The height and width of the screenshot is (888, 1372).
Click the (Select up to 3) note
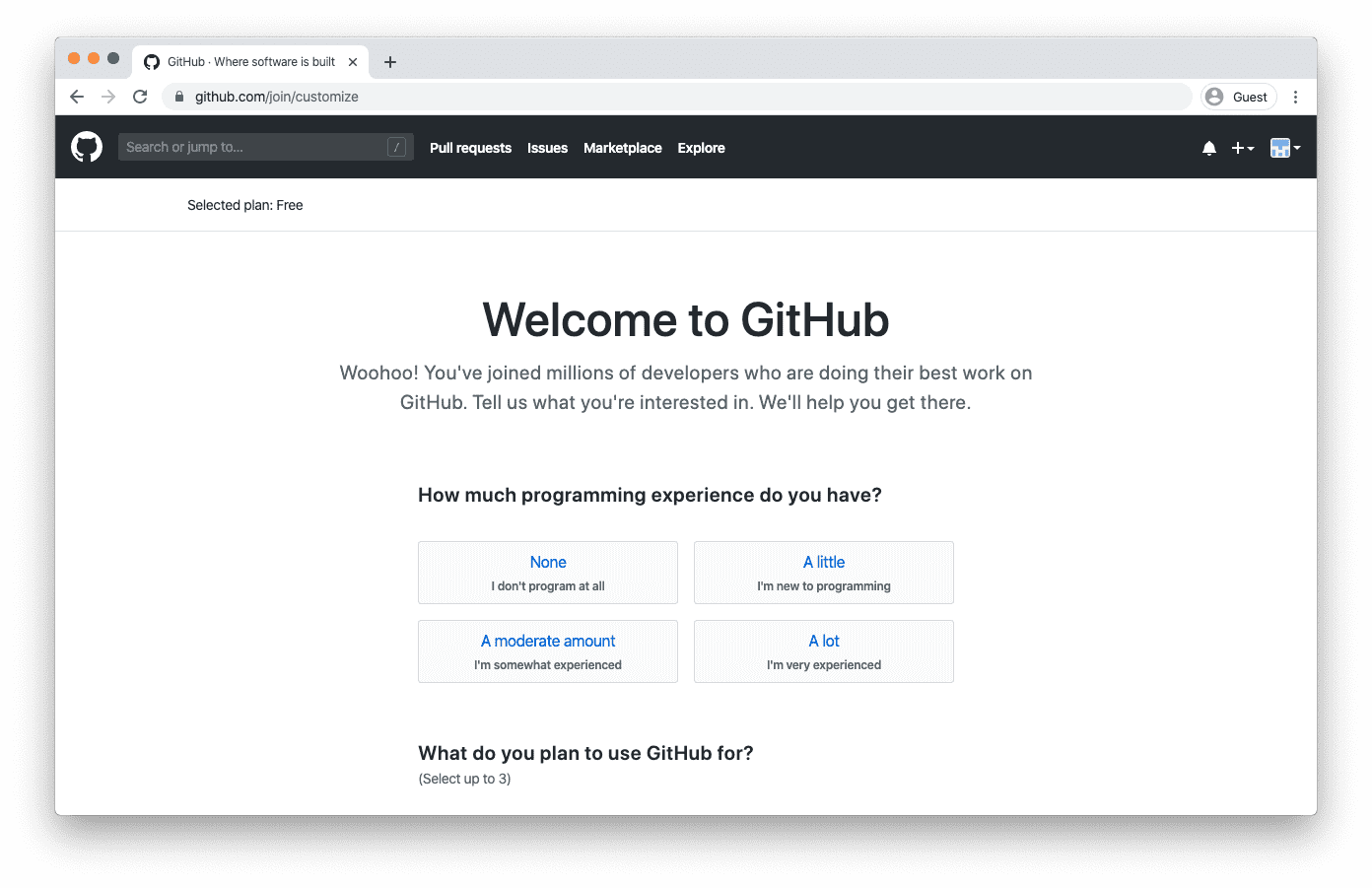pos(464,779)
